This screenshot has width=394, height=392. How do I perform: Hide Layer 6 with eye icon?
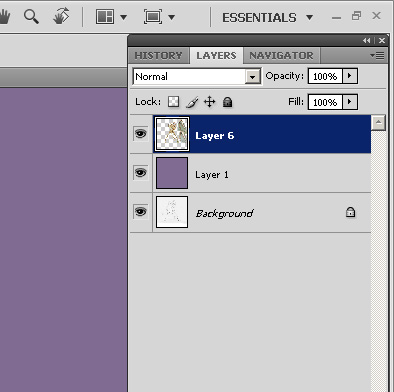click(x=140, y=134)
